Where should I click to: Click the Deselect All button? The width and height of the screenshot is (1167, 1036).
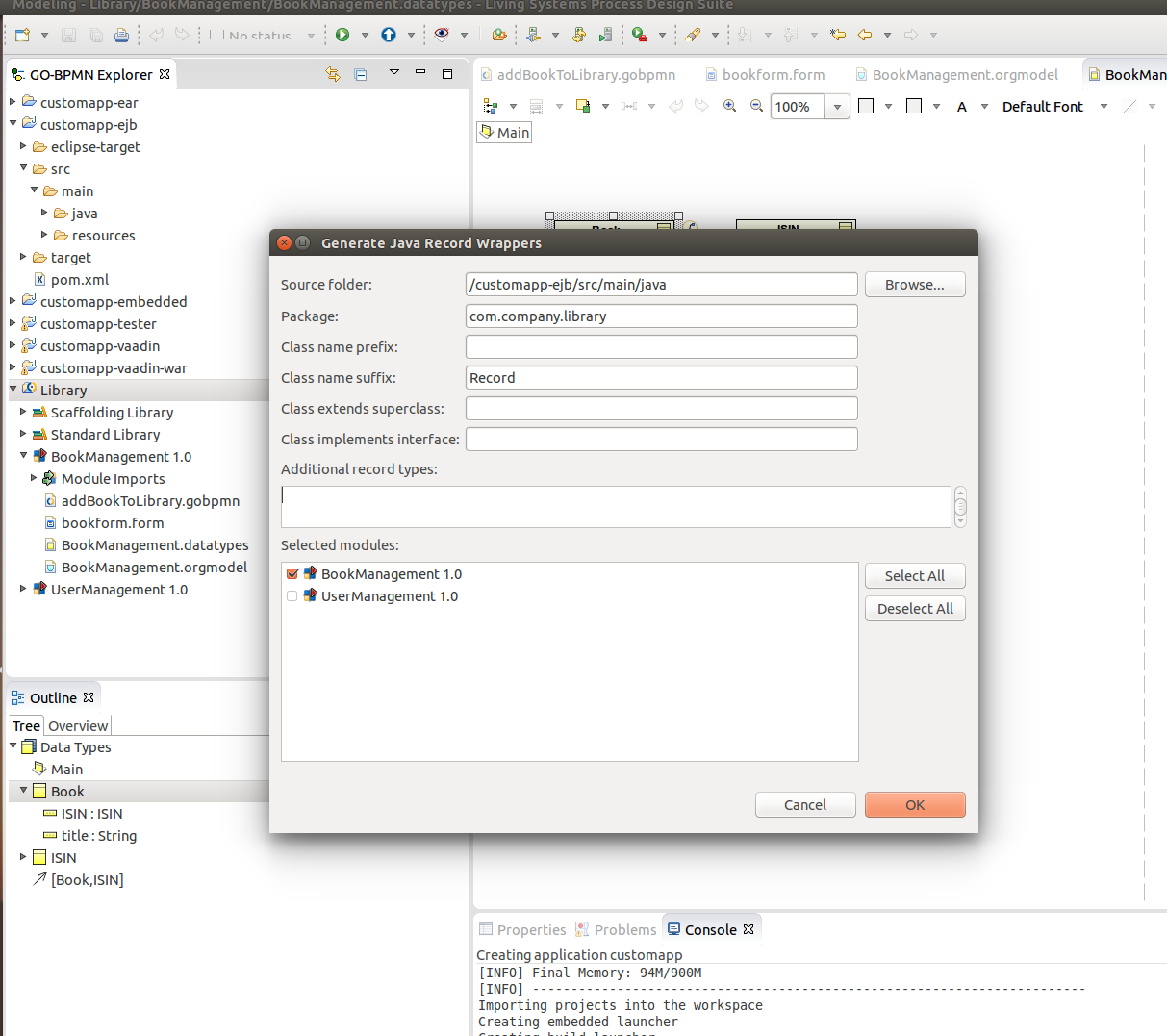point(915,609)
